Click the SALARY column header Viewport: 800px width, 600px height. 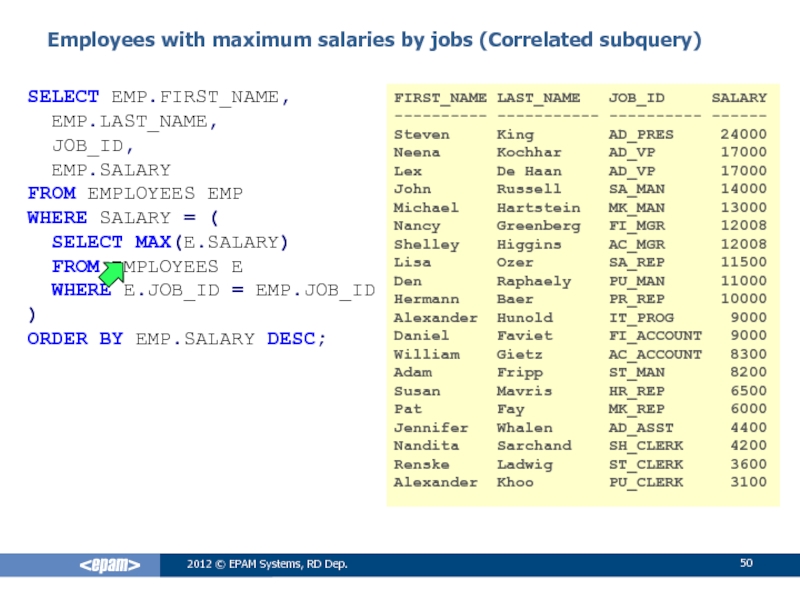tap(739, 97)
